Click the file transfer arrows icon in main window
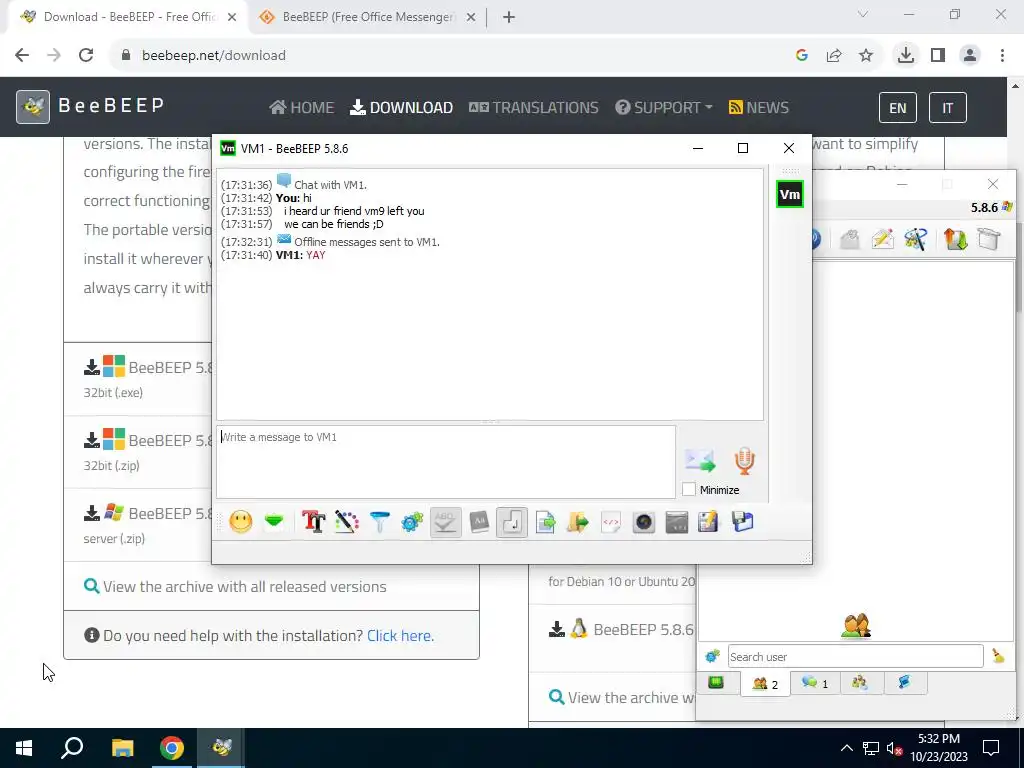This screenshot has width=1024, height=768. [955, 239]
